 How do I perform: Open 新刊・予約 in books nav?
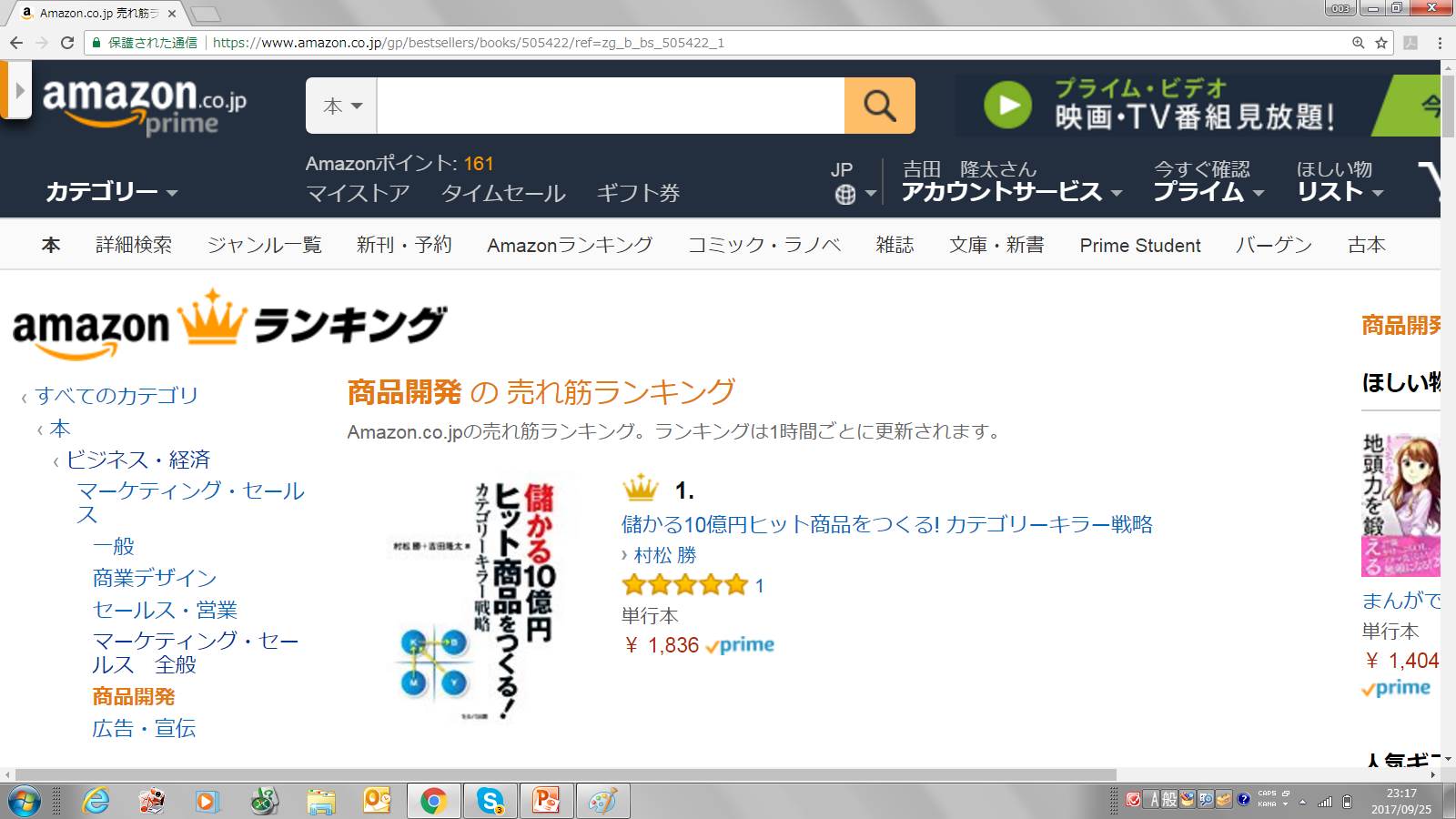click(404, 245)
